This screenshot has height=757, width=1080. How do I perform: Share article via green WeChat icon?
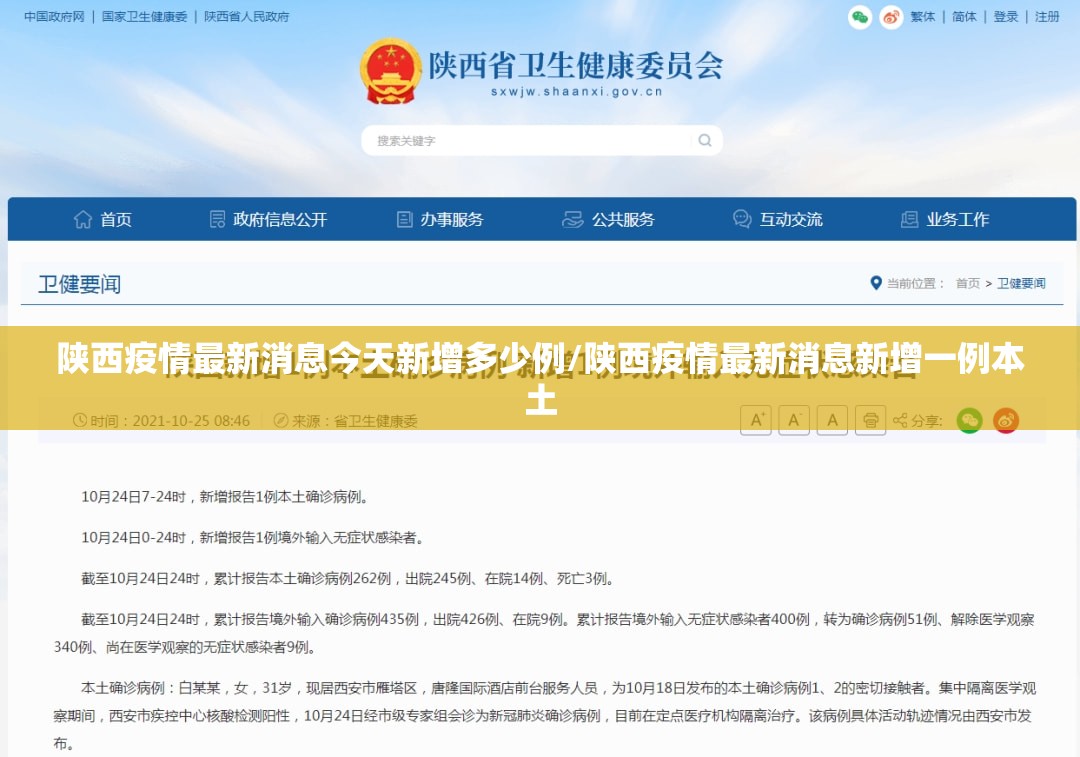[x=969, y=420]
